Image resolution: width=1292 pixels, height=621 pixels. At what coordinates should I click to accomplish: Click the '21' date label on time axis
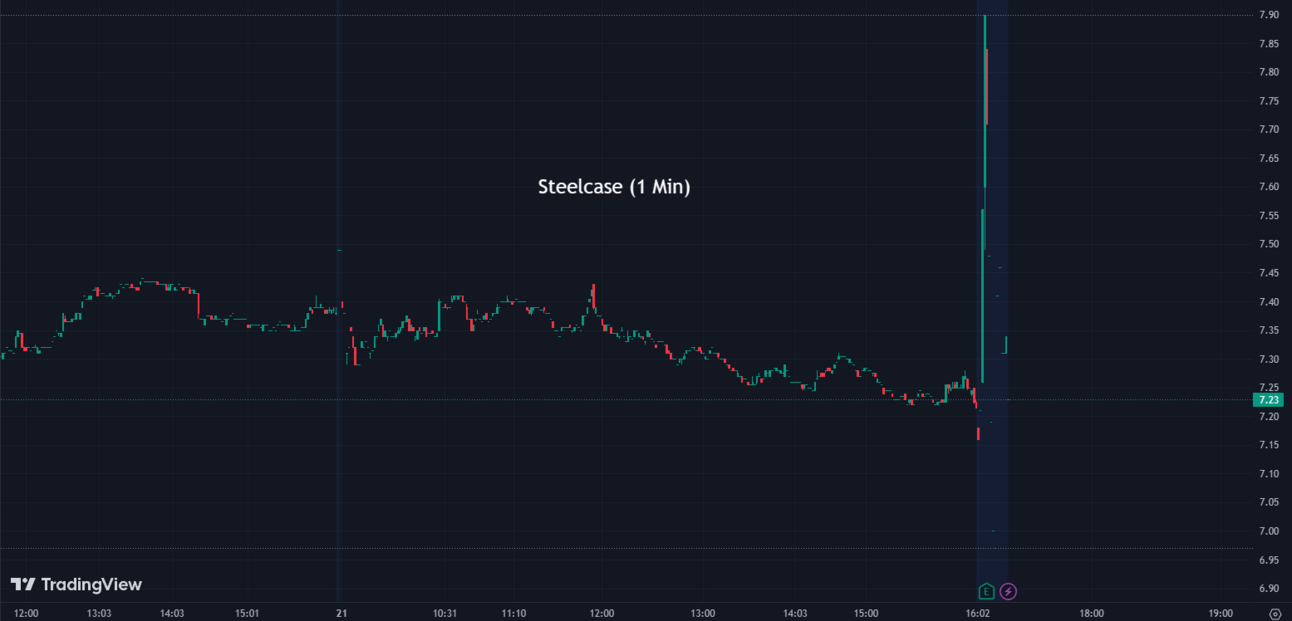click(x=341, y=613)
